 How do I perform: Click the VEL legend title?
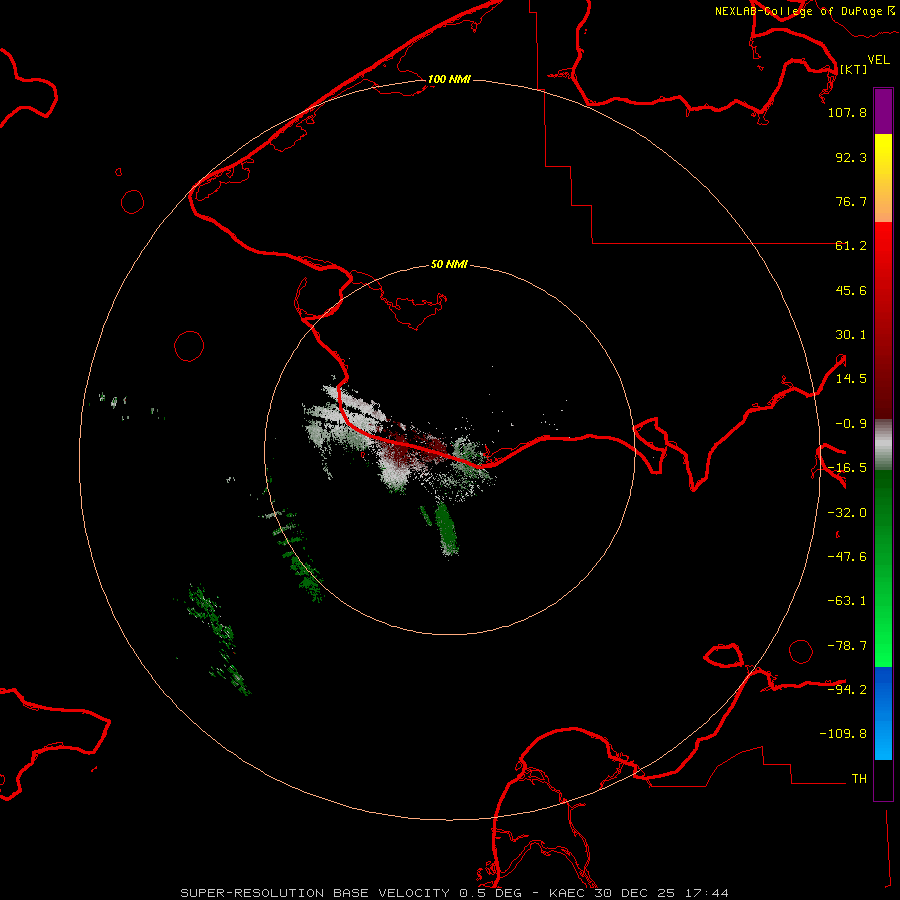pos(879,60)
